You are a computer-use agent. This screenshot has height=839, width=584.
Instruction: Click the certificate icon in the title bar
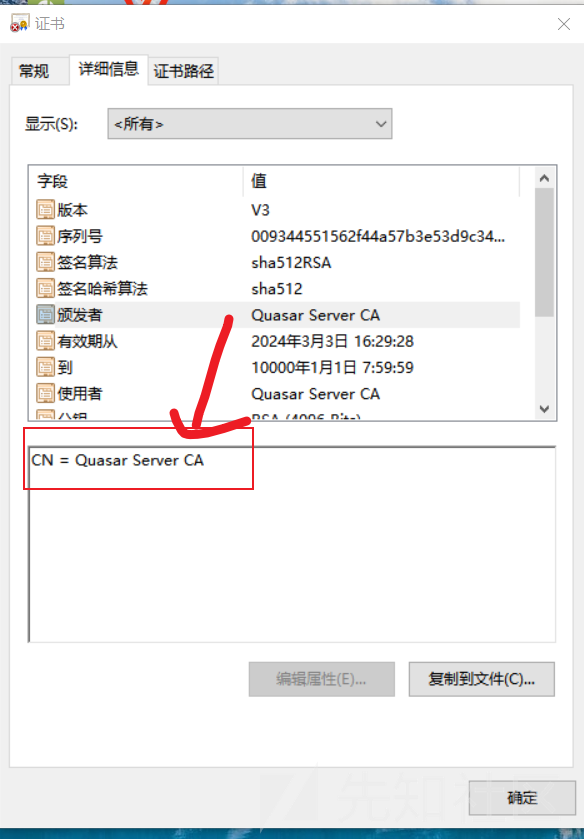pyautogui.click(x=19, y=24)
